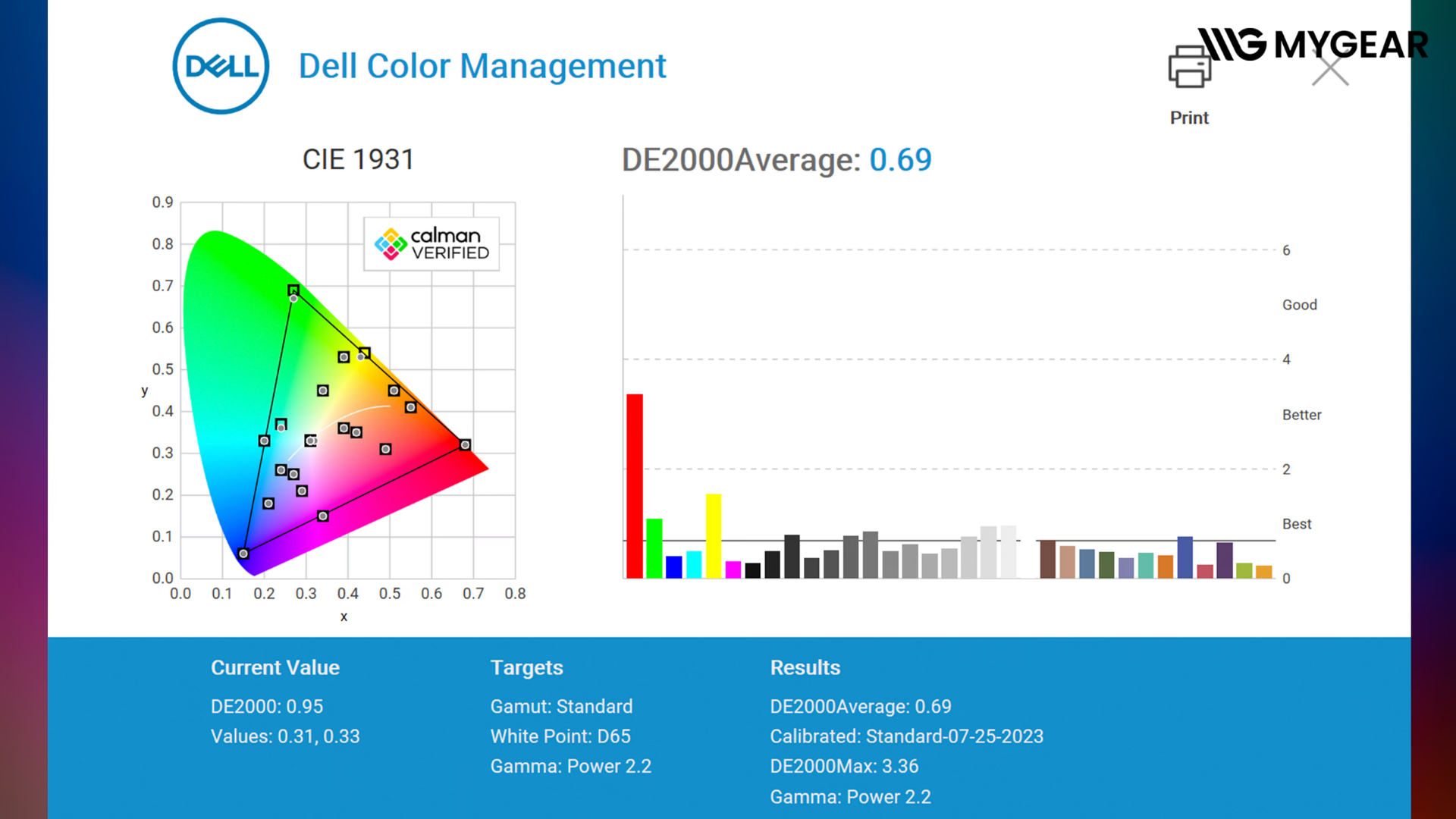This screenshot has height=819, width=1456.
Task: Click the red primary gamut point
Action: [465, 445]
